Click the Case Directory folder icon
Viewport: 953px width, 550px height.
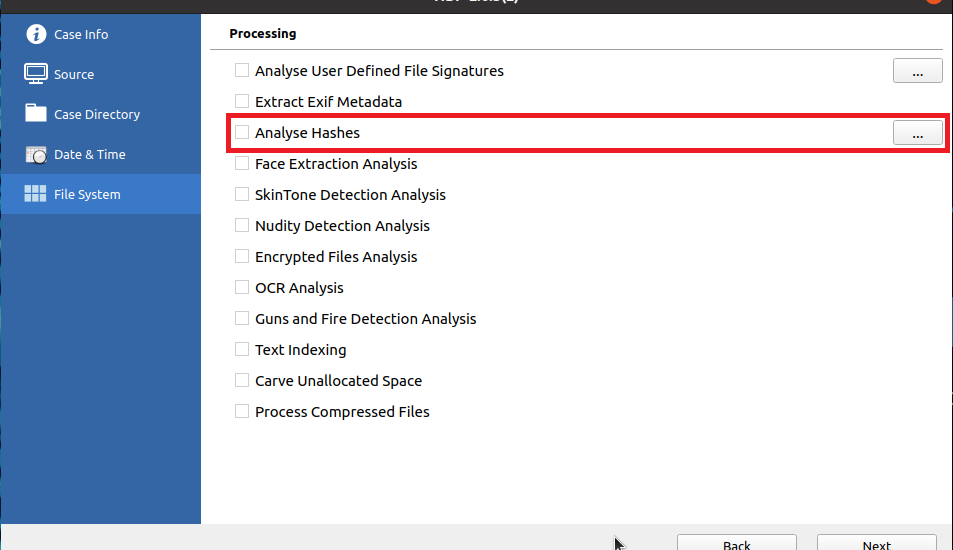click(x=36, y=113)
